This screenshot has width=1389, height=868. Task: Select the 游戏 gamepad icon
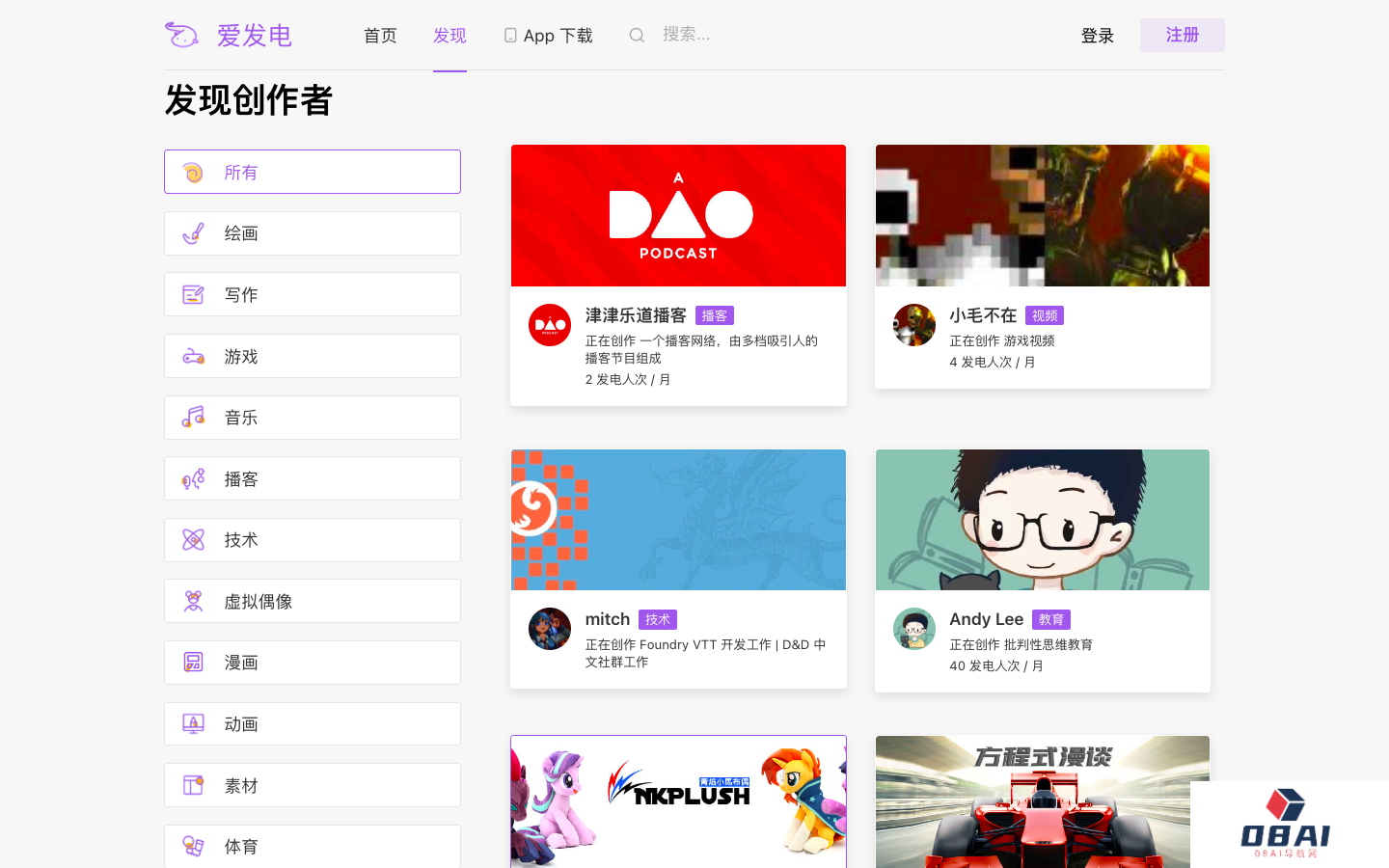193,357
